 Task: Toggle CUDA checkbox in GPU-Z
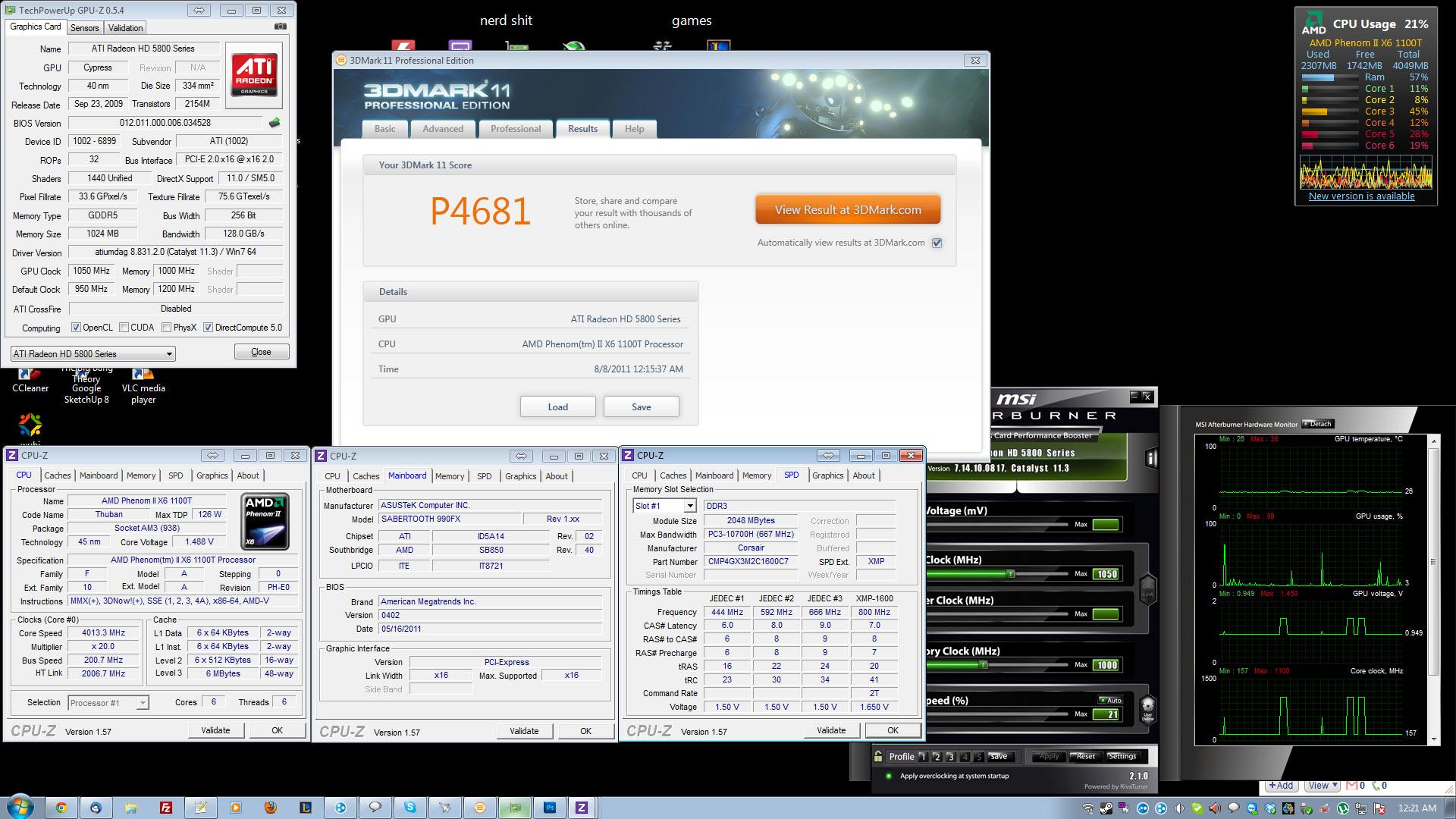pyautogui.click(x=123, y=328)
